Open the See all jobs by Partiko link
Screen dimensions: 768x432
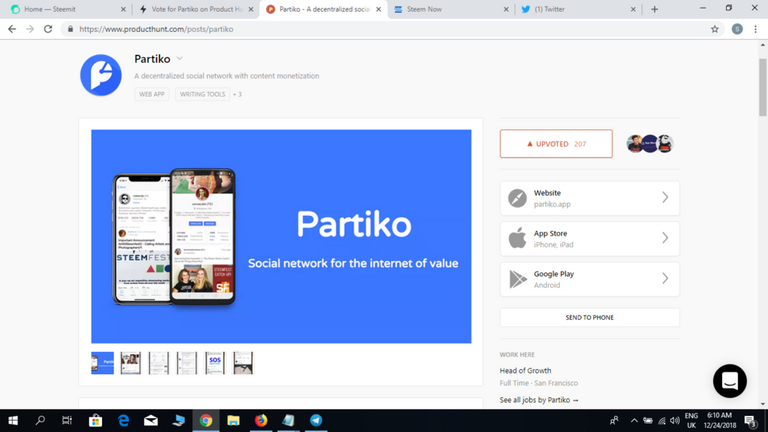click(539, 400)
